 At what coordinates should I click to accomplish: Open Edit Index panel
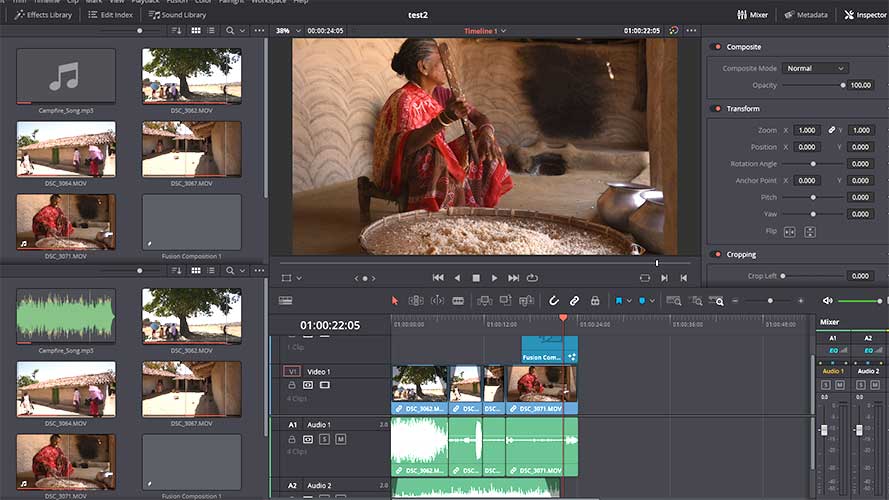point(111,15)
